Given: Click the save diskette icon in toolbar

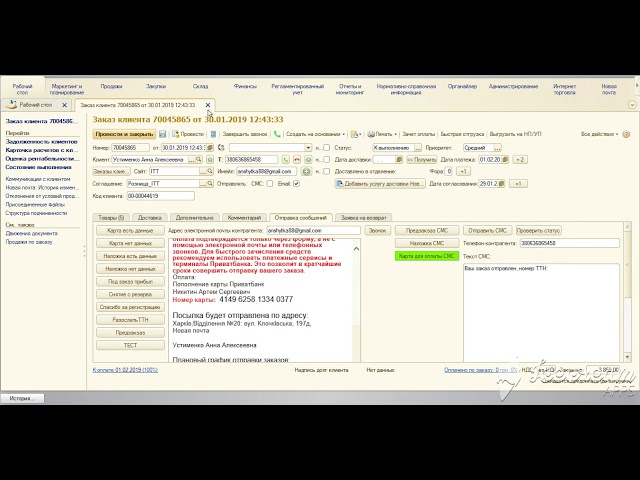Looking at the screenshot, I should pos(162,134).
